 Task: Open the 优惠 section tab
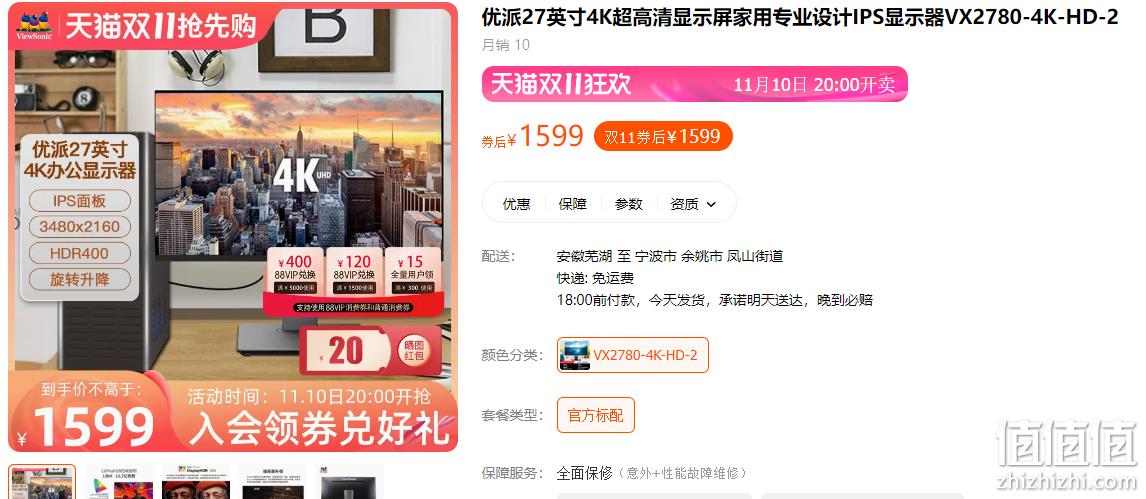click(516, 204)
